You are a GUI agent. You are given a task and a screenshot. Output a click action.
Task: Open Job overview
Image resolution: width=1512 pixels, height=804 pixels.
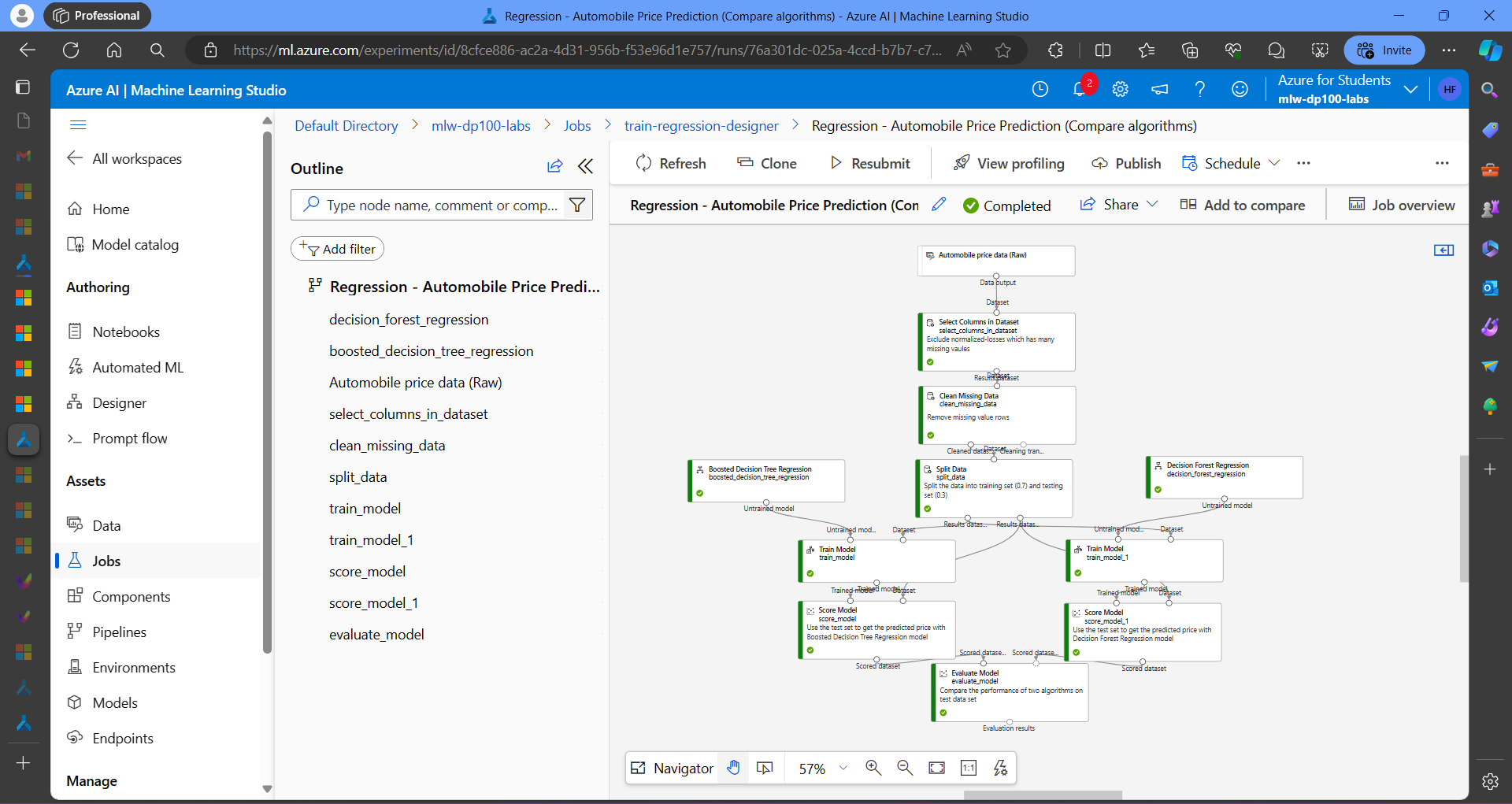[x=1402, y=205]
